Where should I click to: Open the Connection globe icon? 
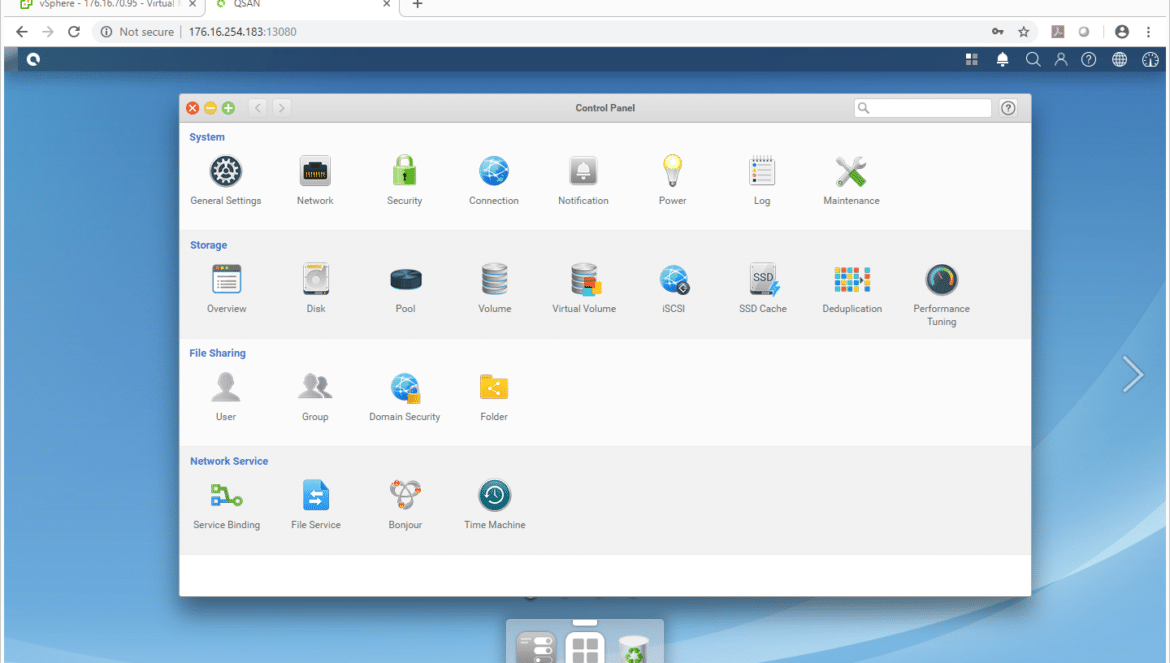point(494,172)
